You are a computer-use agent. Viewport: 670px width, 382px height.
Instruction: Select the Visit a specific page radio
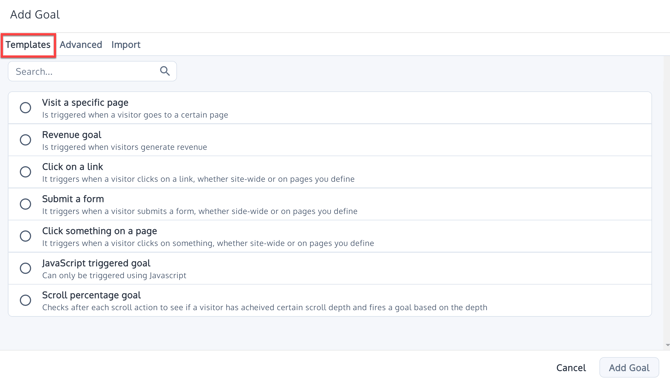click(x=26, y=108)
